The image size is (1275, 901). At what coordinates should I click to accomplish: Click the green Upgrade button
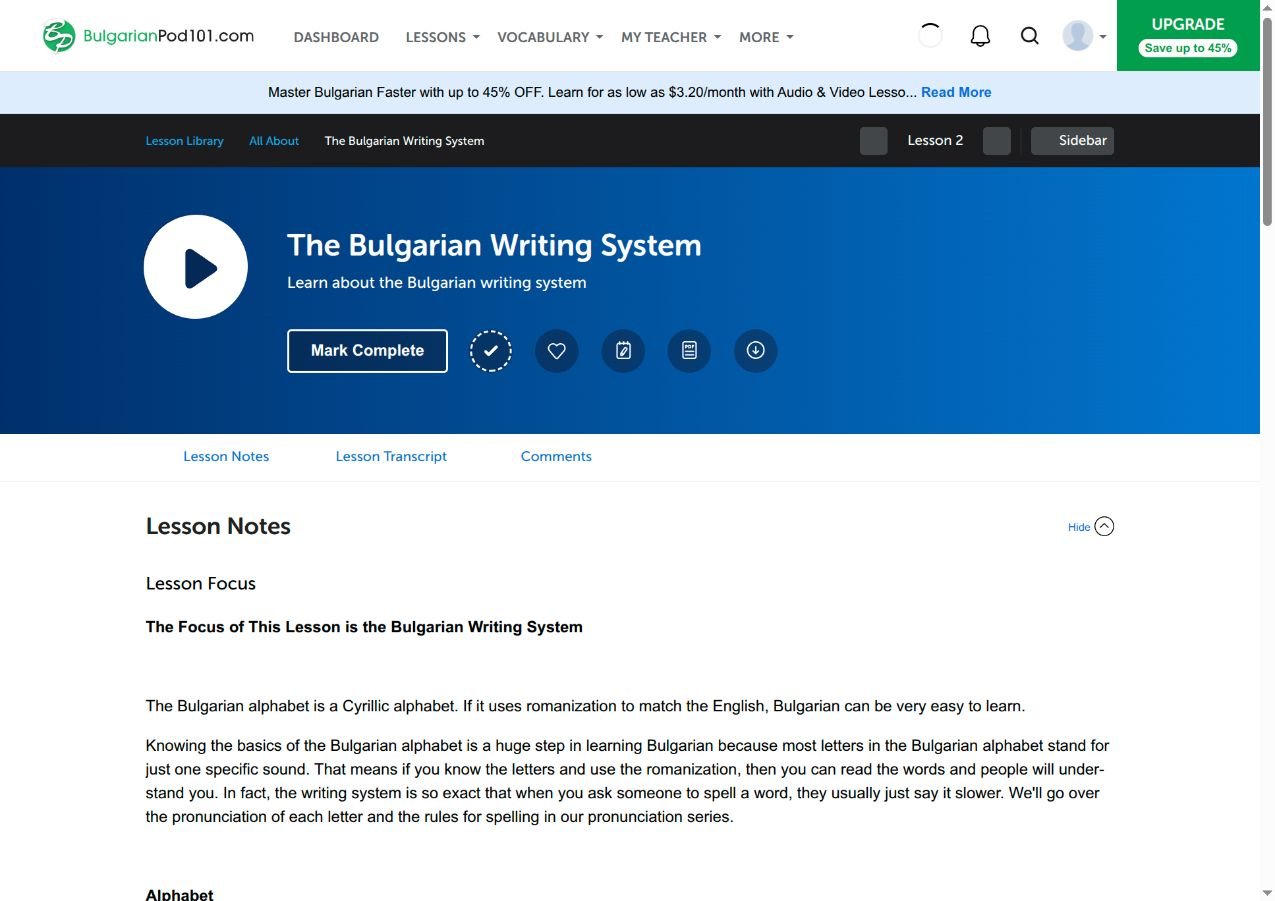pos(1188,36)
